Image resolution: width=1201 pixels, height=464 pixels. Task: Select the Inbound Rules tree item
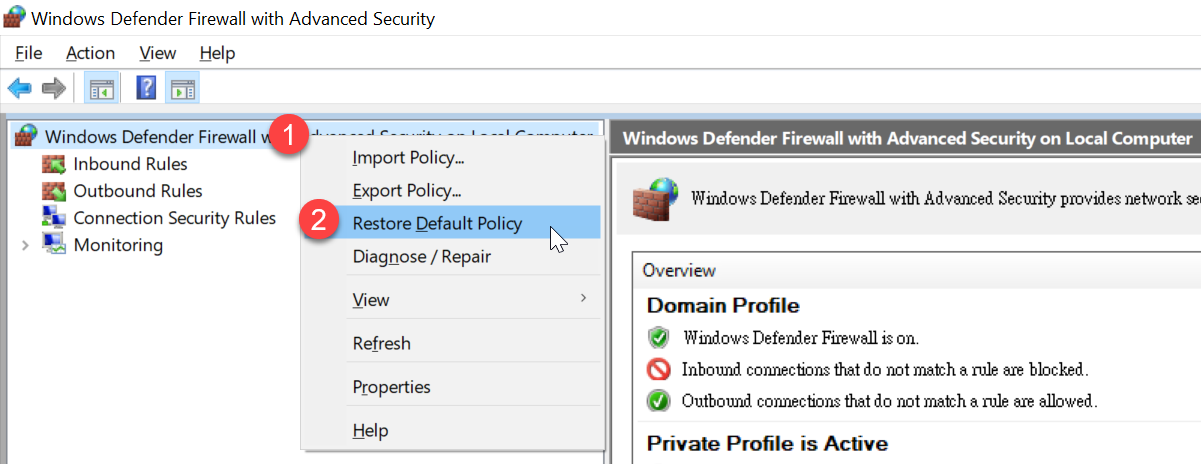(130, 164)
